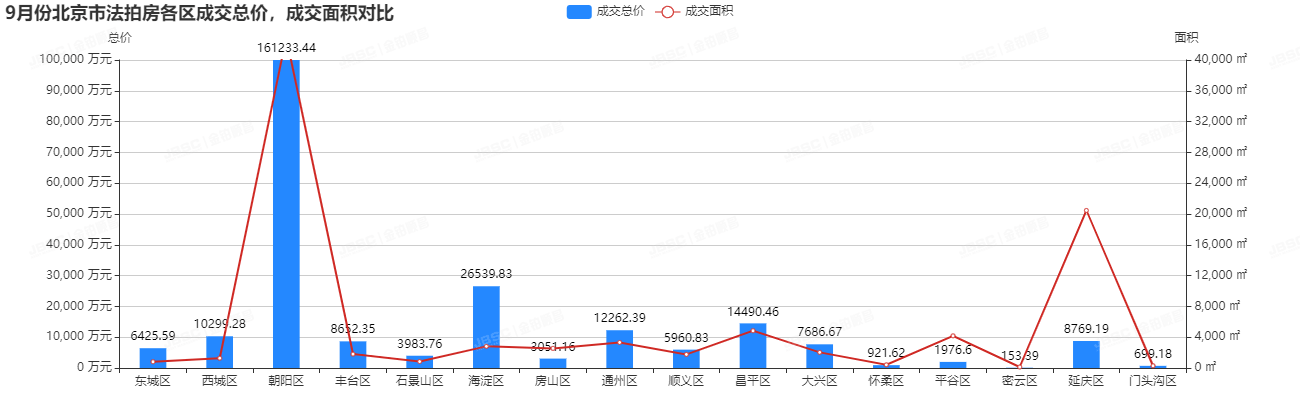Select the 昌平区 bar in the chart

753,345
